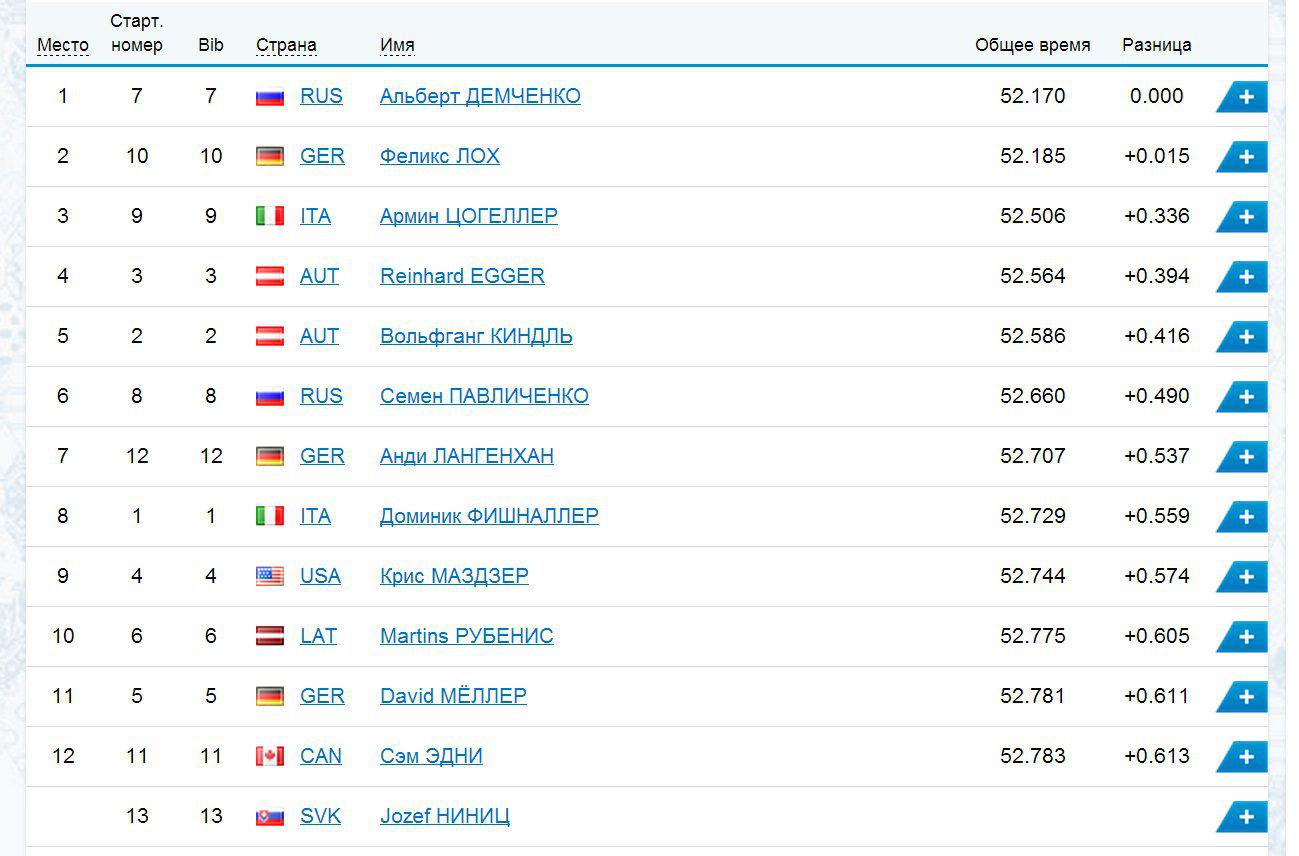Click the Russian flag beside Альберт ДЕМЧЕНКО
The image size is (1299, 856).
pyautogui.click(x=270, y=97)
